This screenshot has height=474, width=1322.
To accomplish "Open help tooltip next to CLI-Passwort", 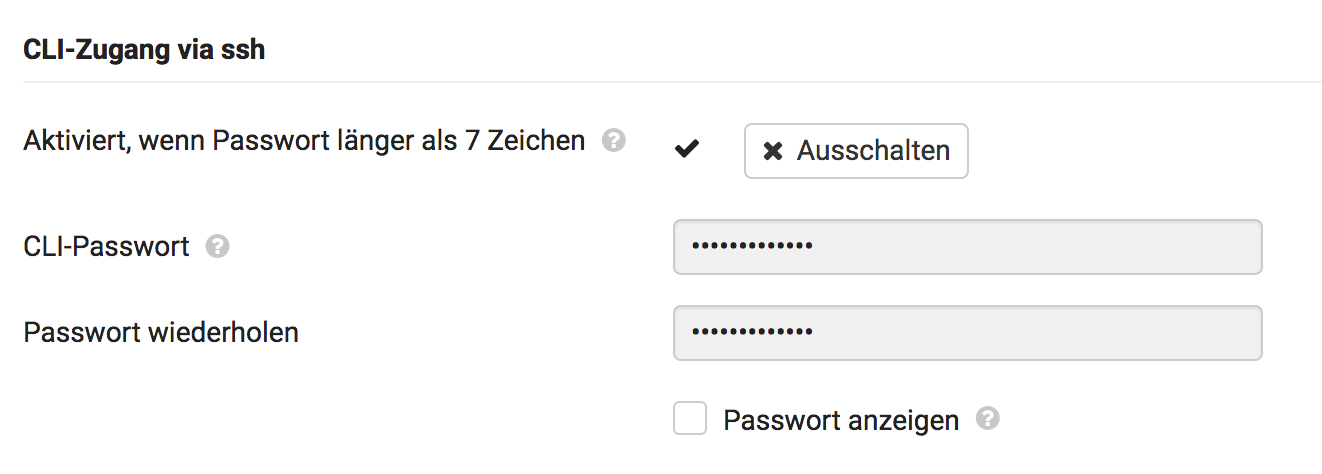I will coord(217,246).
